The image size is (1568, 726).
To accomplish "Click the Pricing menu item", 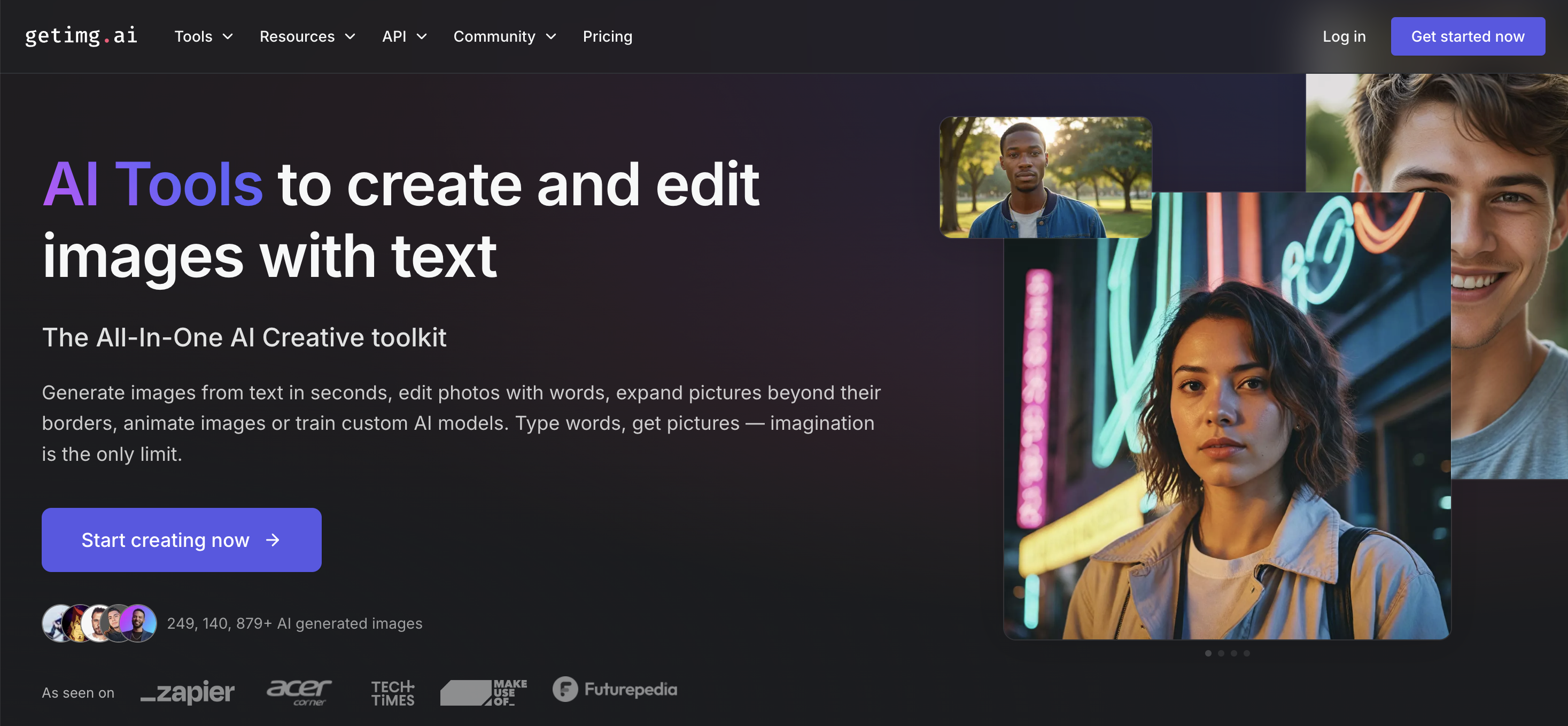I will point(608,36).
